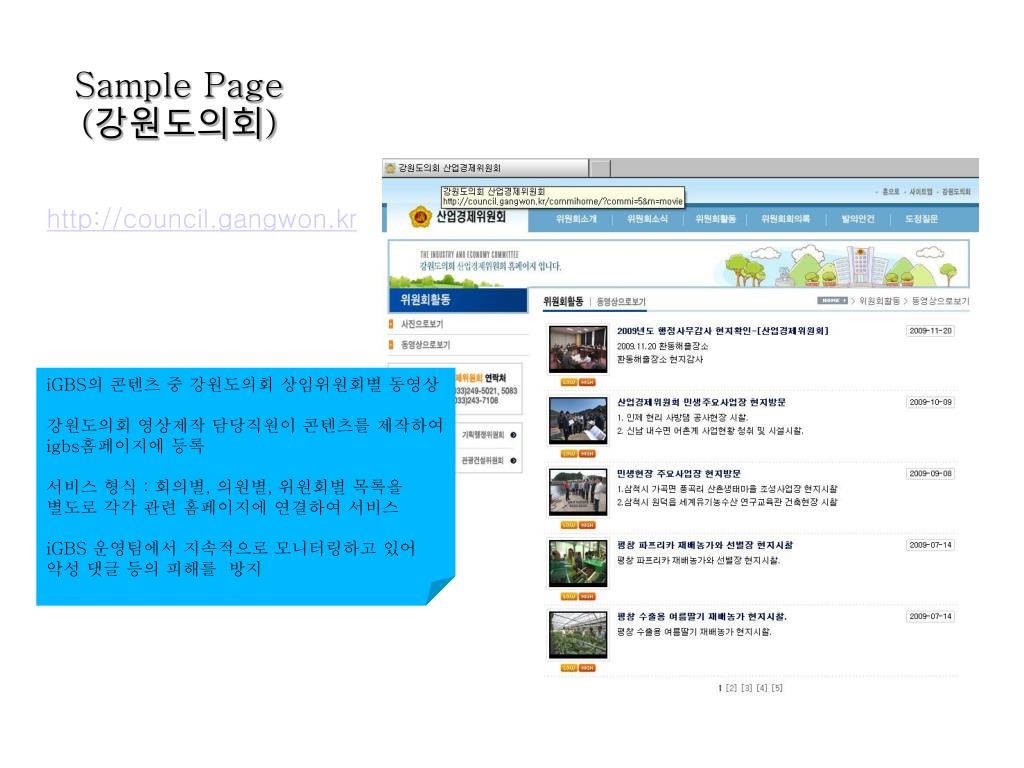Go to page [3] of the list
Screen dimensions: 1024x768
(x=746, y=688)
